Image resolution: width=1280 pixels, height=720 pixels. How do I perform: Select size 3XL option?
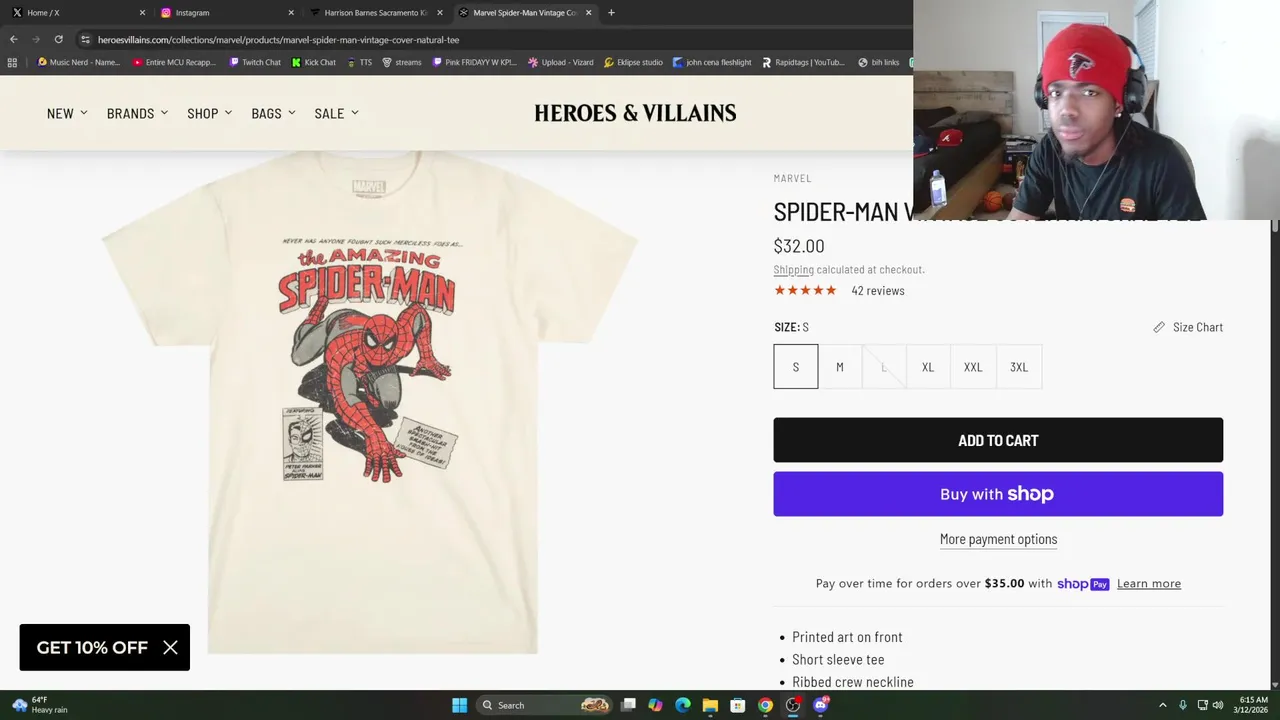1019,367
